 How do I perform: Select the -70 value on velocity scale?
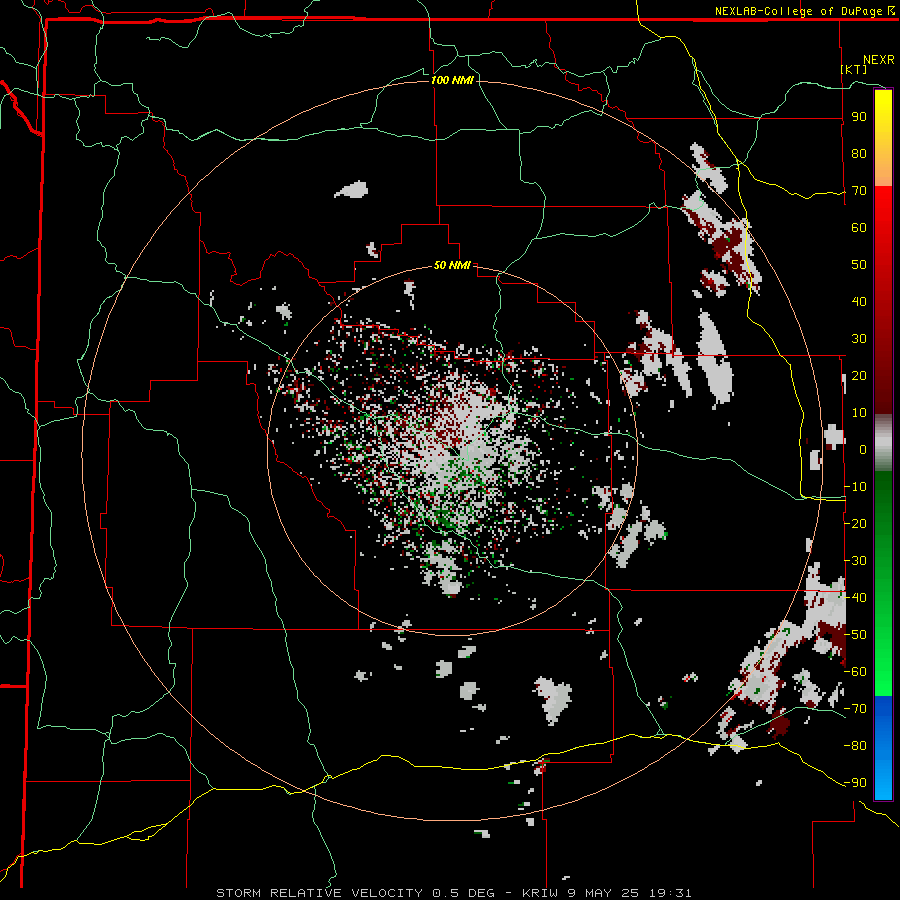click(x=855, y=709)
